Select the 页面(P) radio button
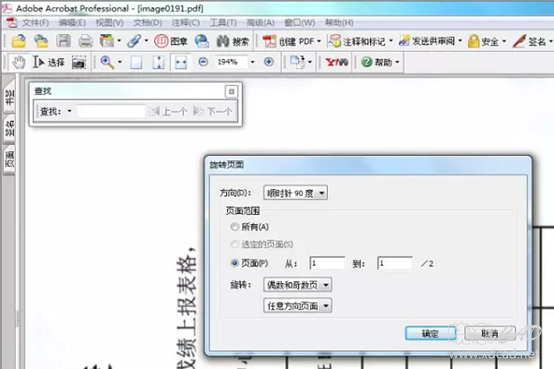Viewport: 554px width, 369px height. tap(235, 263)
